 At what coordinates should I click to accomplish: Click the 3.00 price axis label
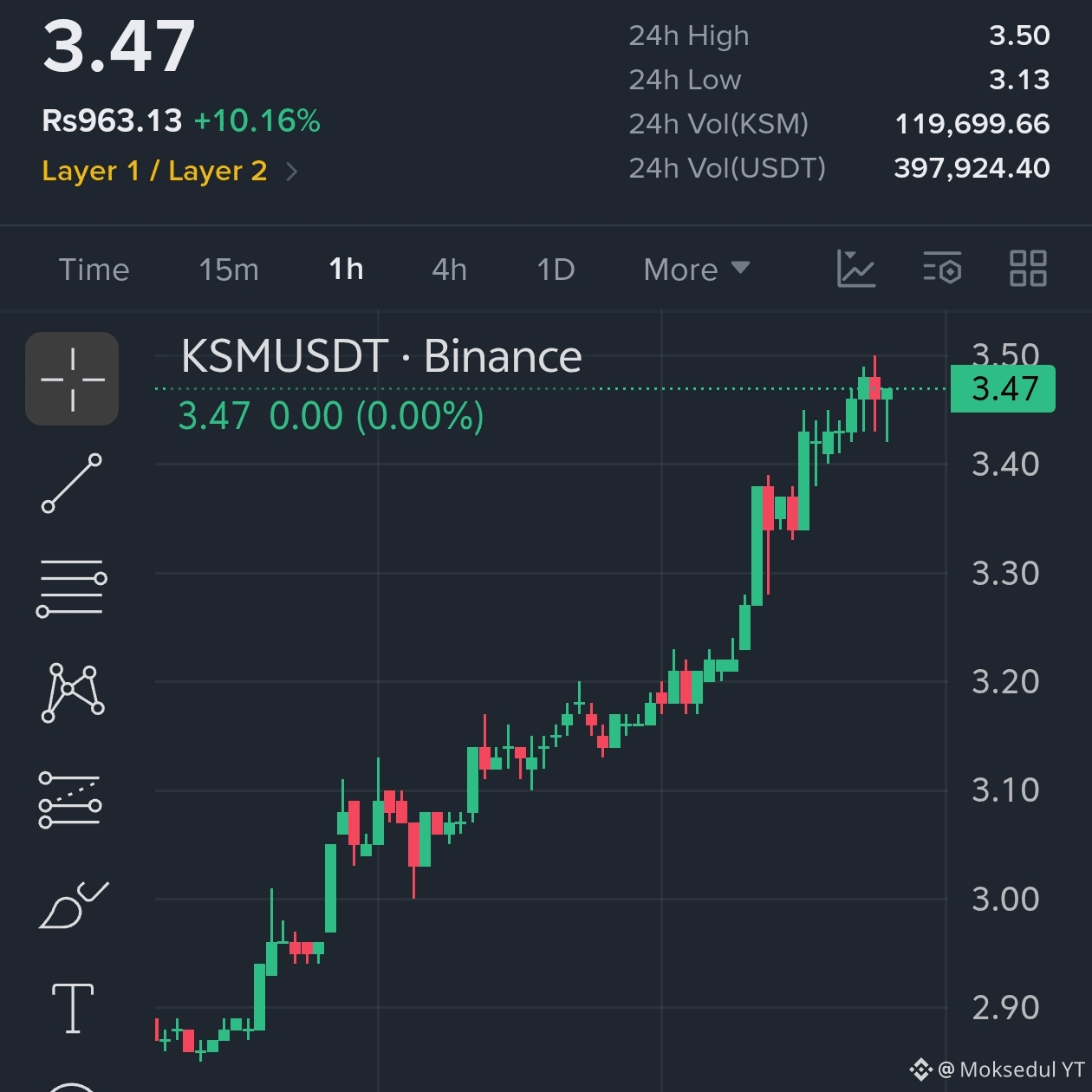(1005, 899)
